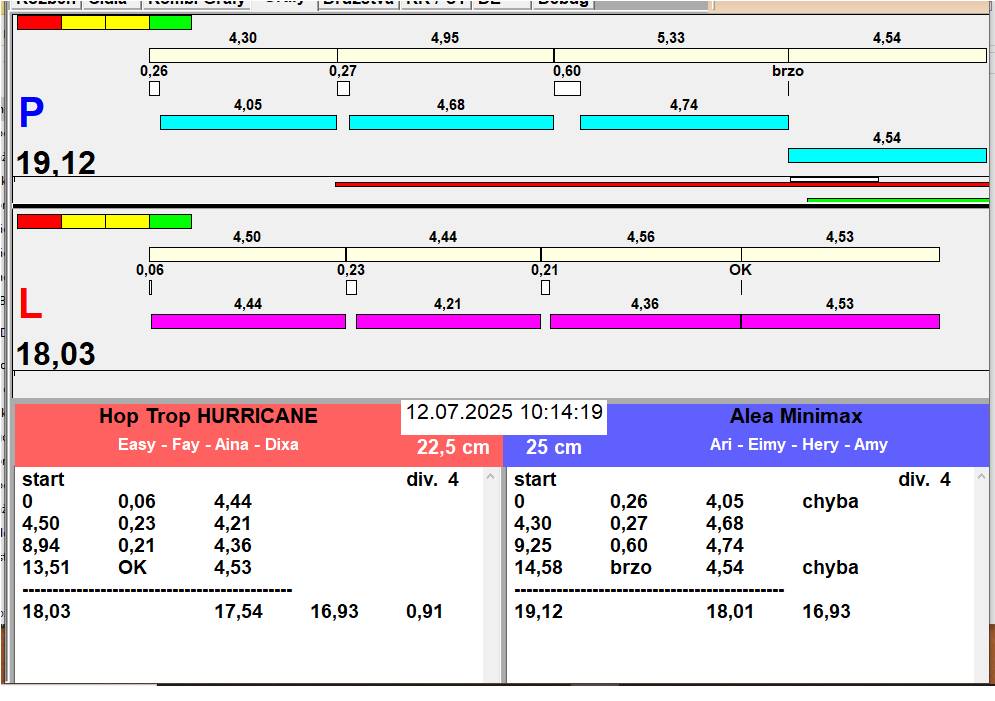The height and width of the screenshot is (701, 995).
Task: Click the green start light in lane P
Action: point(171,23)
